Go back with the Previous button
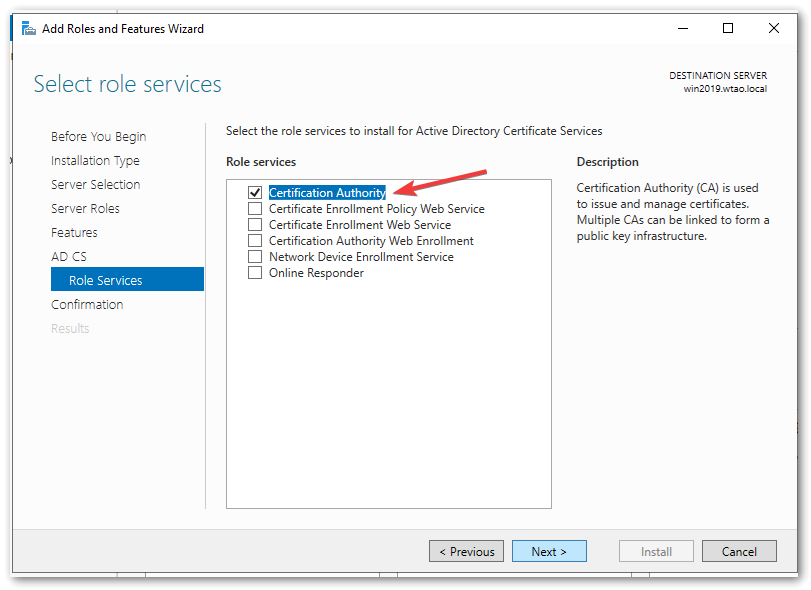 click(466, 552)
